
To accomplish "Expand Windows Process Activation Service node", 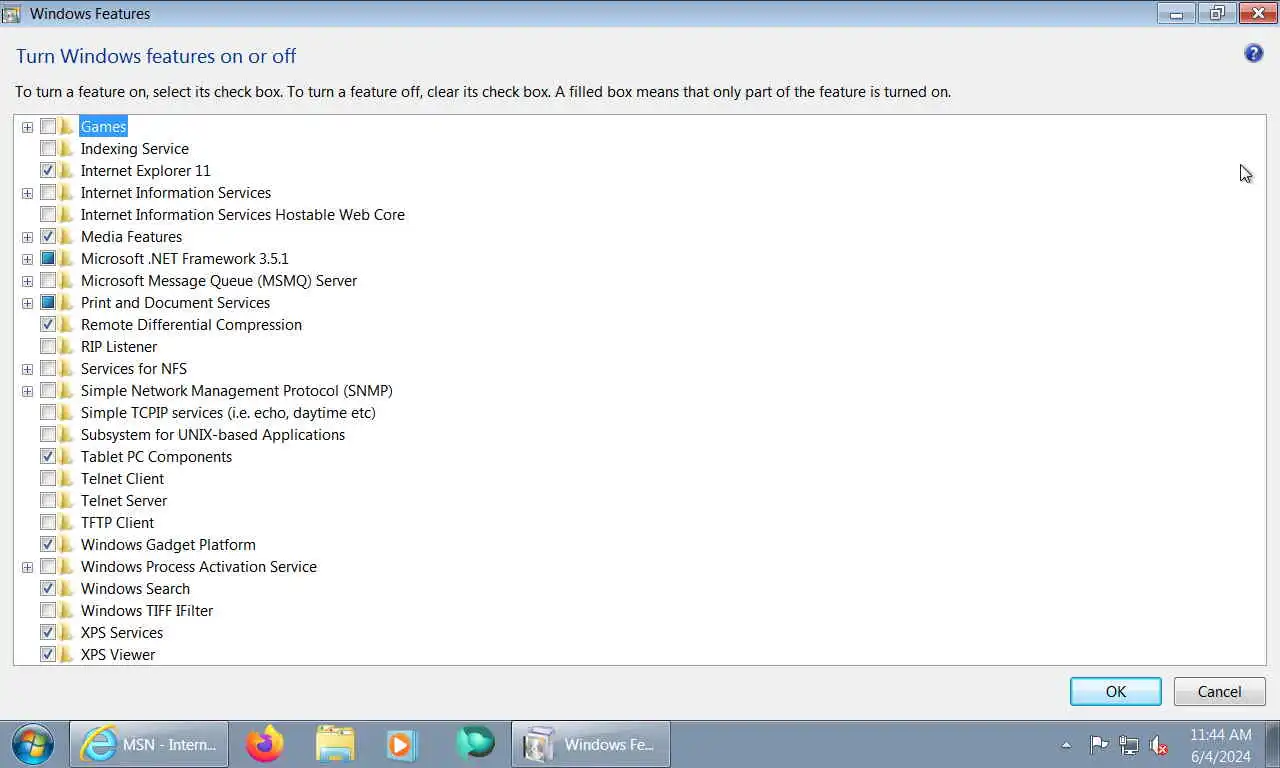I will click(x=27, y=567).
